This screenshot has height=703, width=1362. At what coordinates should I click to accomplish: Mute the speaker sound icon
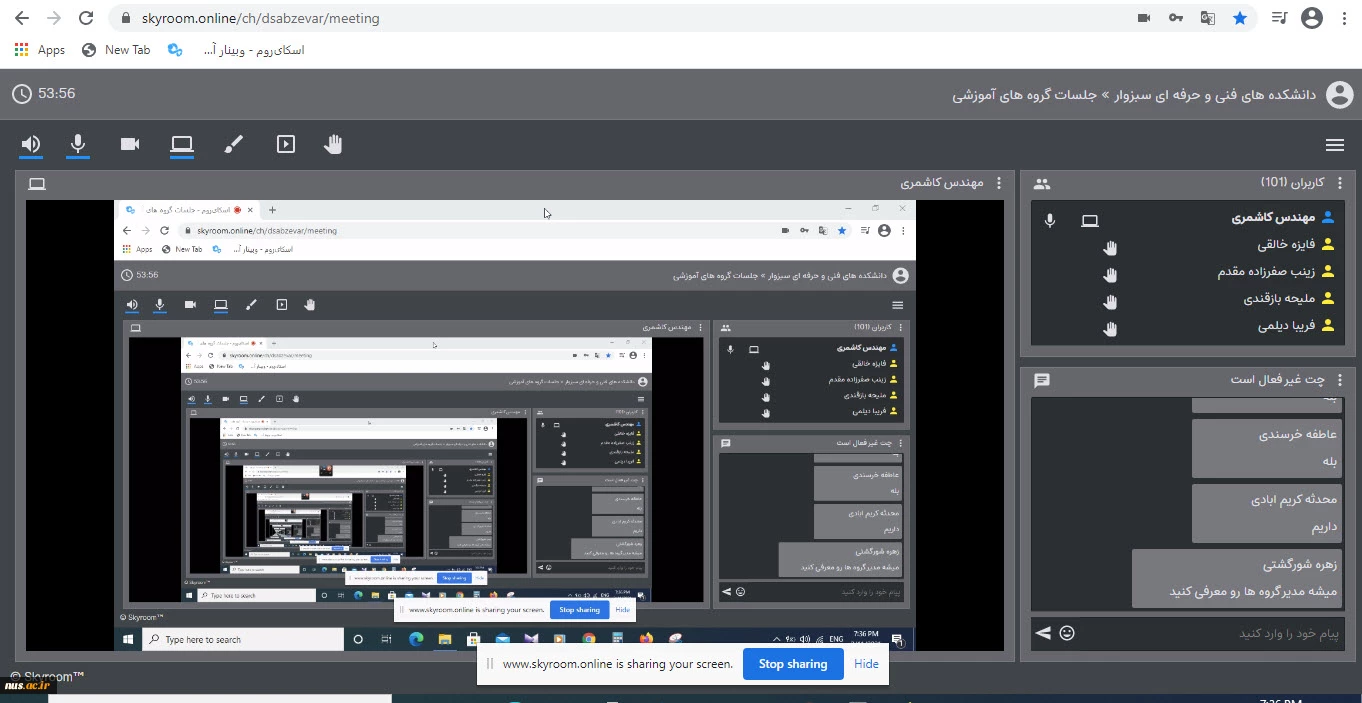(31, 145)
